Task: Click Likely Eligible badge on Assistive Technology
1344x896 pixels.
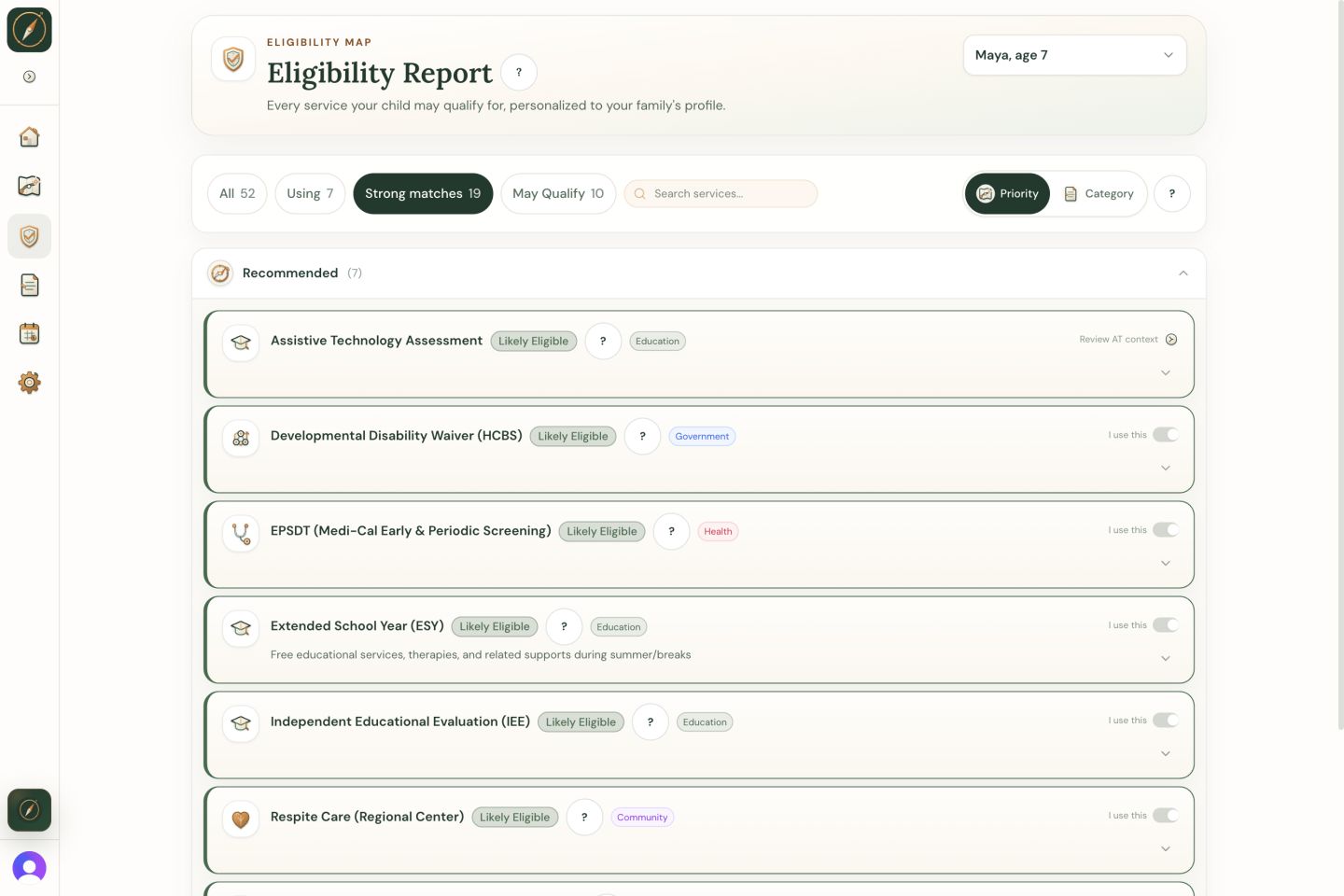Action: [534, 342]
